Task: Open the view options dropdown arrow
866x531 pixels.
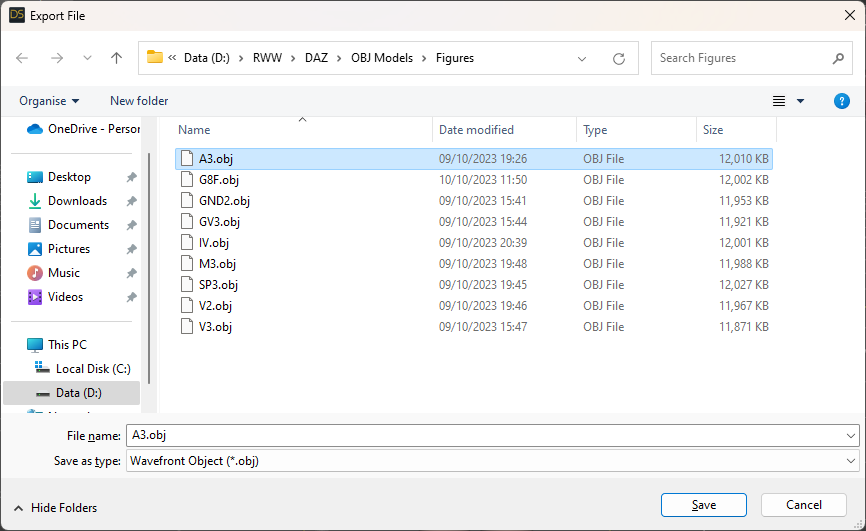Action: (800, 101)
